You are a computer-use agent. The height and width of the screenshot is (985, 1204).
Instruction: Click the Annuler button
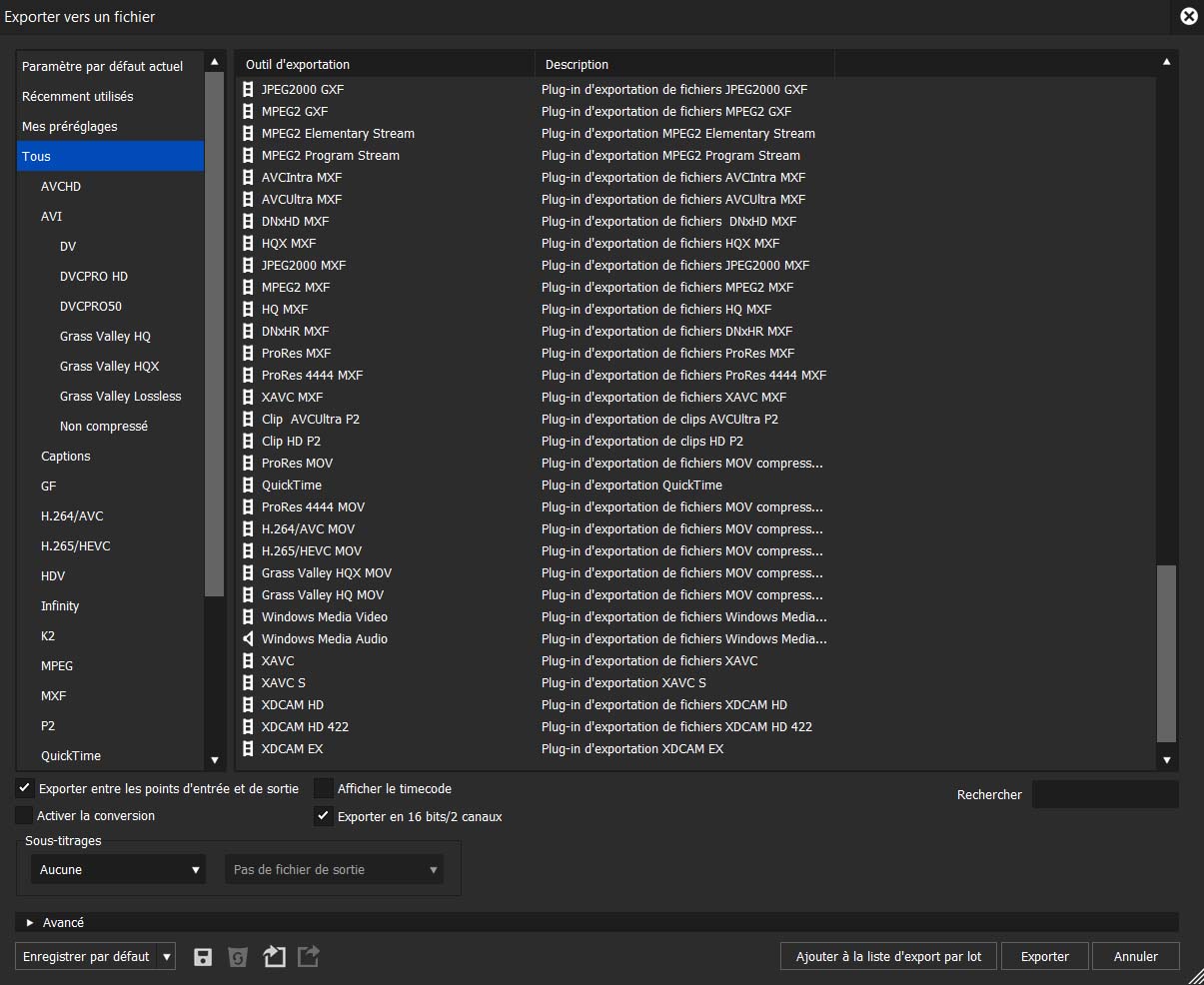[x=1136, y=957]
